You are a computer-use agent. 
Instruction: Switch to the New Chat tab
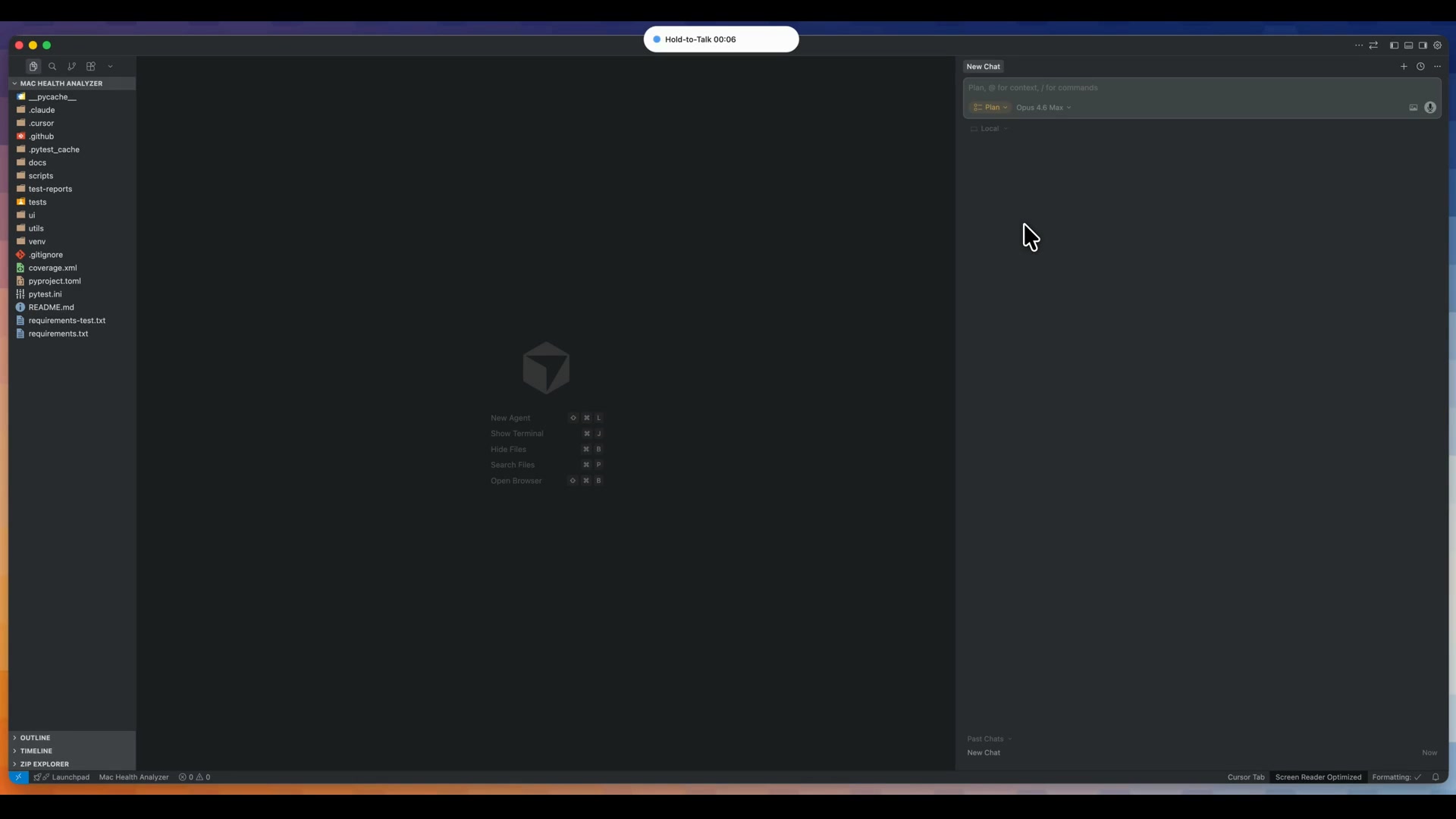pyautogui.click(x=983, y=66)
